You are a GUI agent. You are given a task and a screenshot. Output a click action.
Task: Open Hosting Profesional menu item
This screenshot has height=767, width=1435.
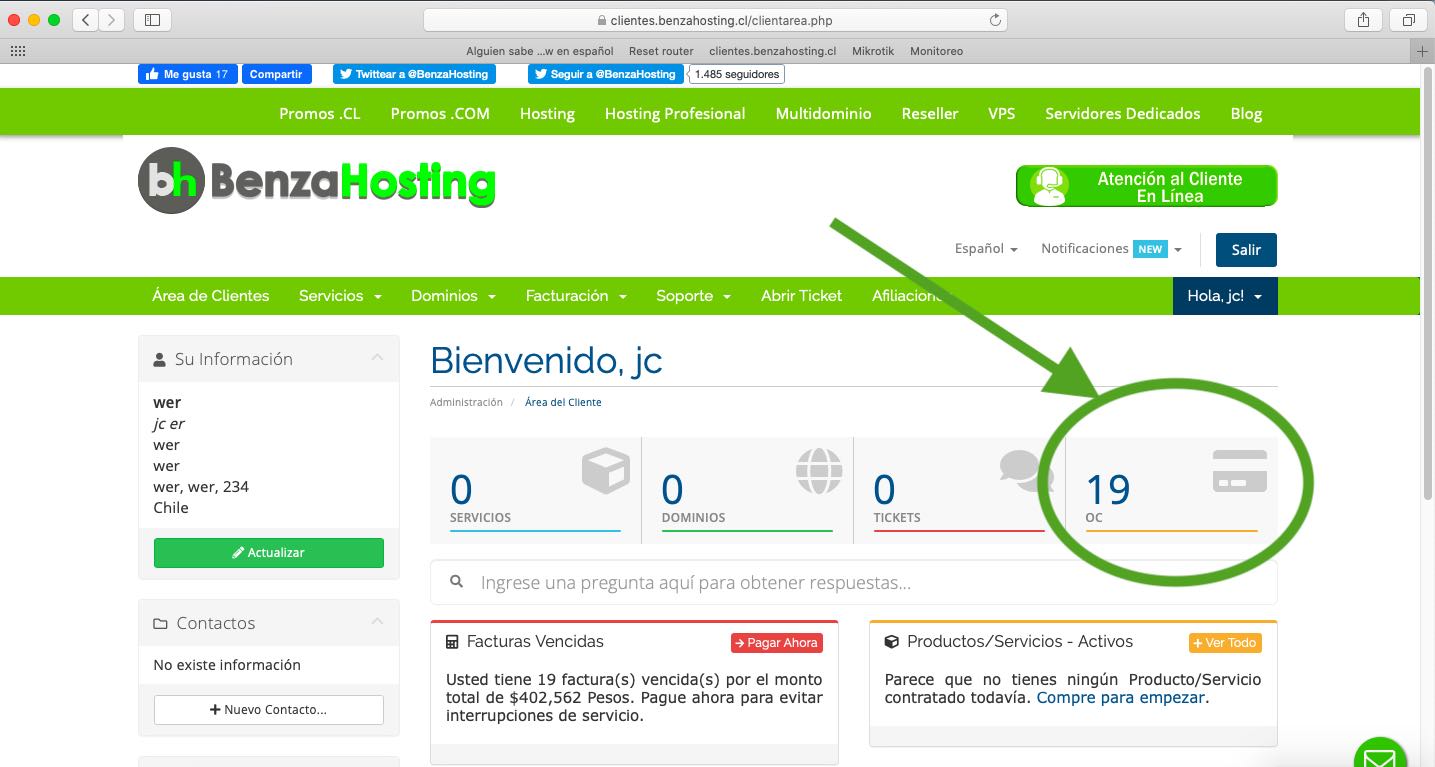(675, 114)
